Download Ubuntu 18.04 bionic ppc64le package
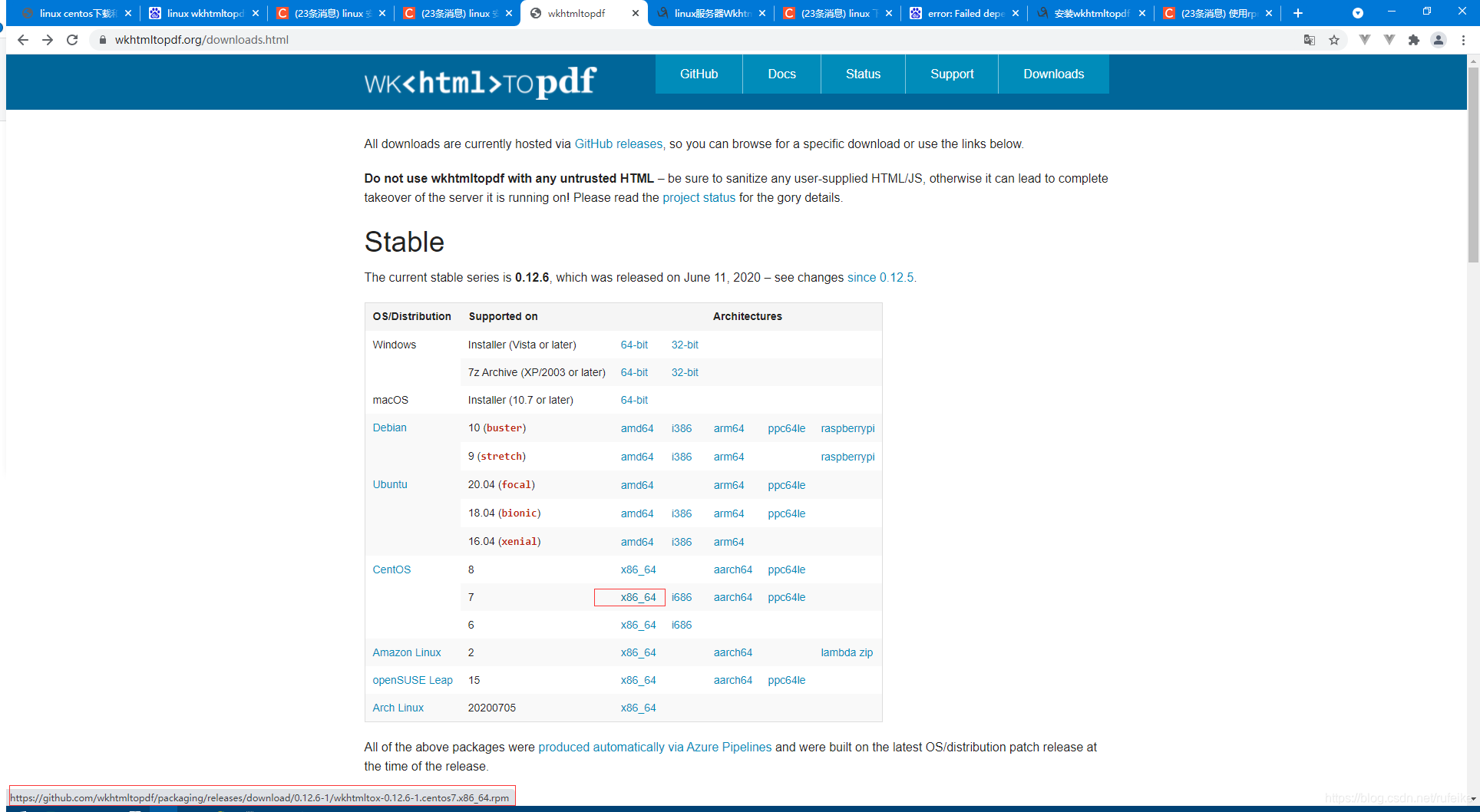 [786, 514]
